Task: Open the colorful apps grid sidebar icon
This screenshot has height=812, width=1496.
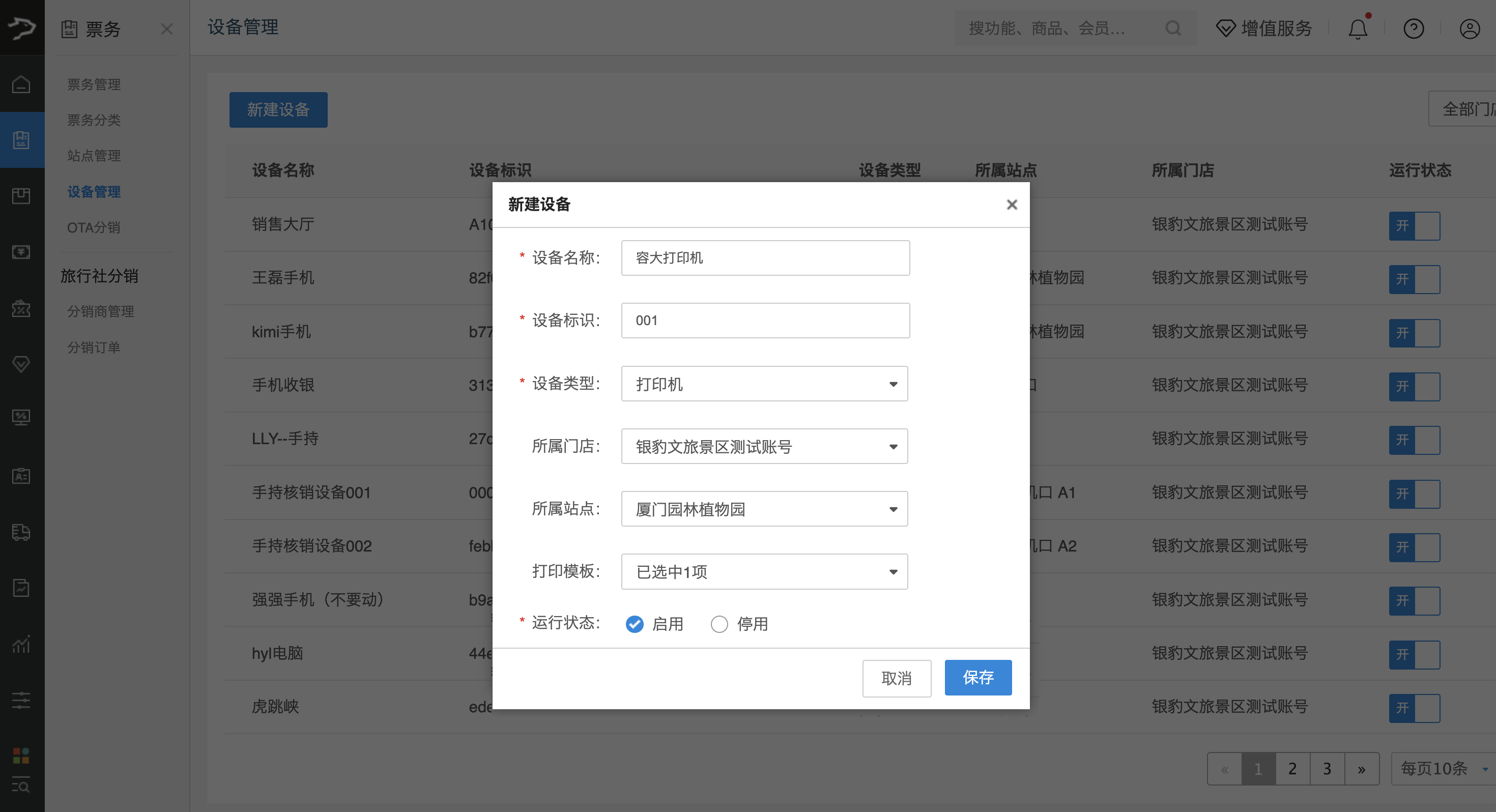Action: point(21,755)
